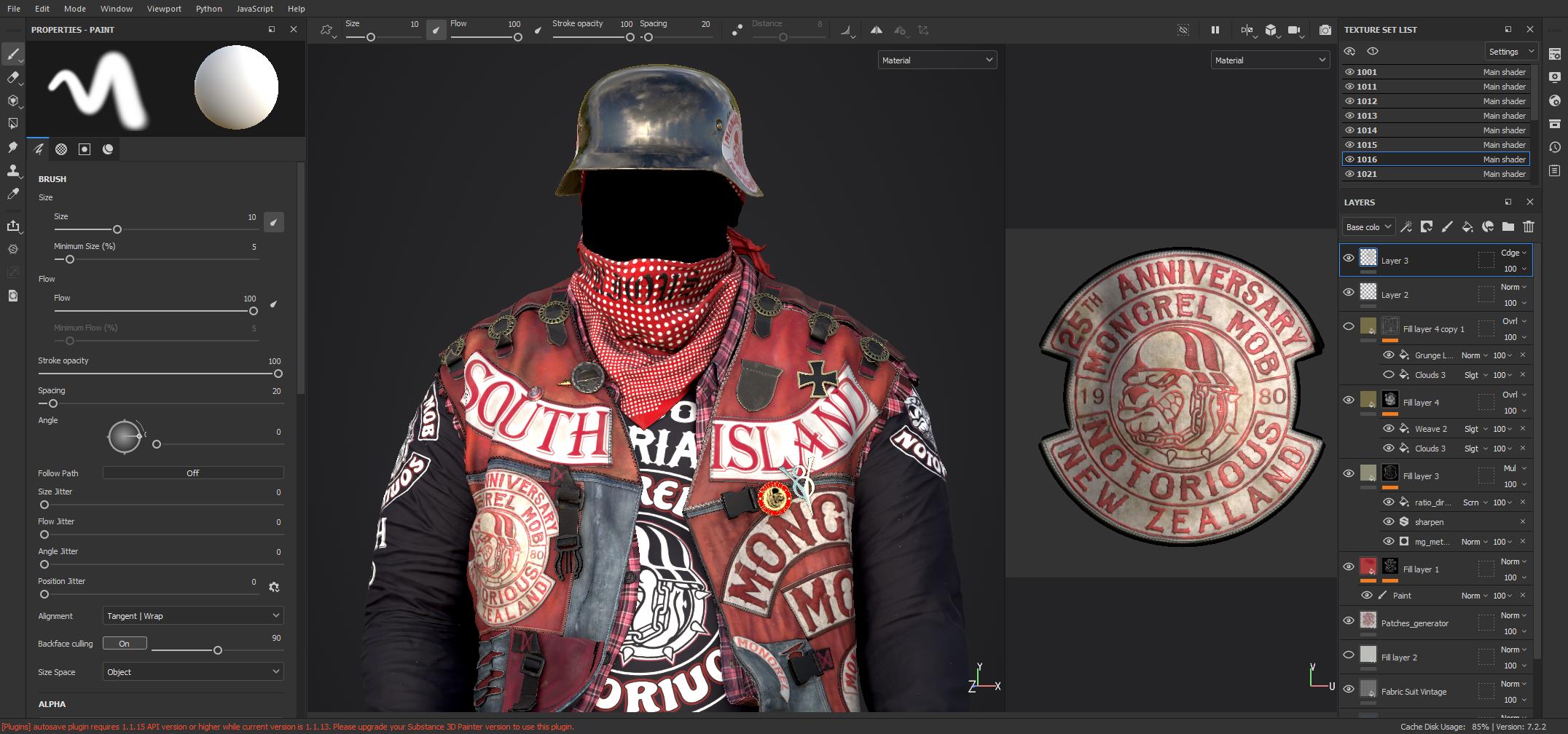Open the Edit menu

click(42, 9)
